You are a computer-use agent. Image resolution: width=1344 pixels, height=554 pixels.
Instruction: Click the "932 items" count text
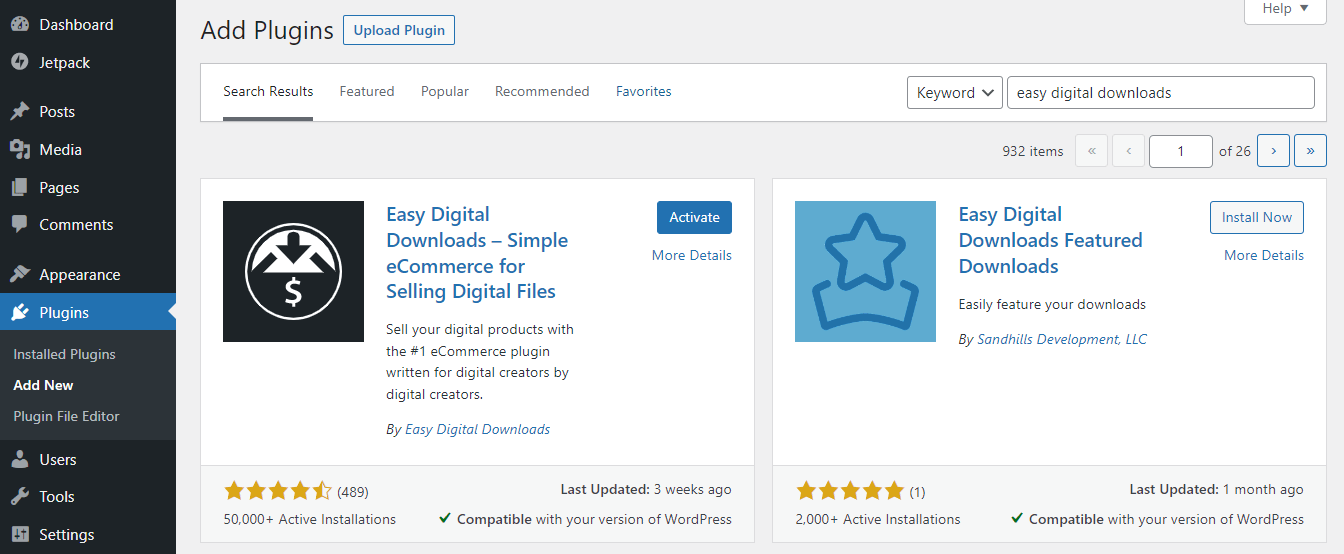coord(1033,151)
